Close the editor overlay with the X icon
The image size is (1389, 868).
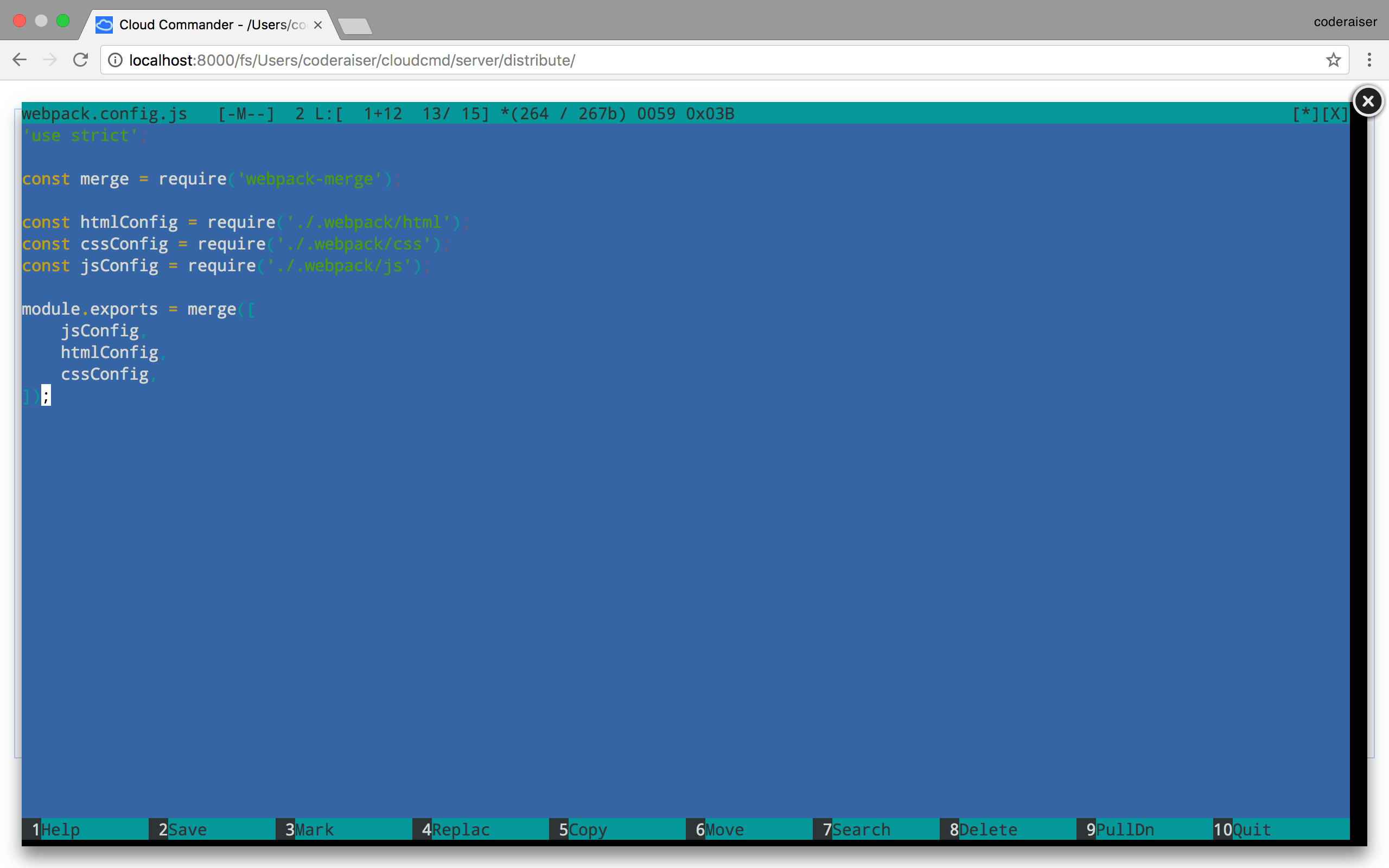(x=1368, y=101)
